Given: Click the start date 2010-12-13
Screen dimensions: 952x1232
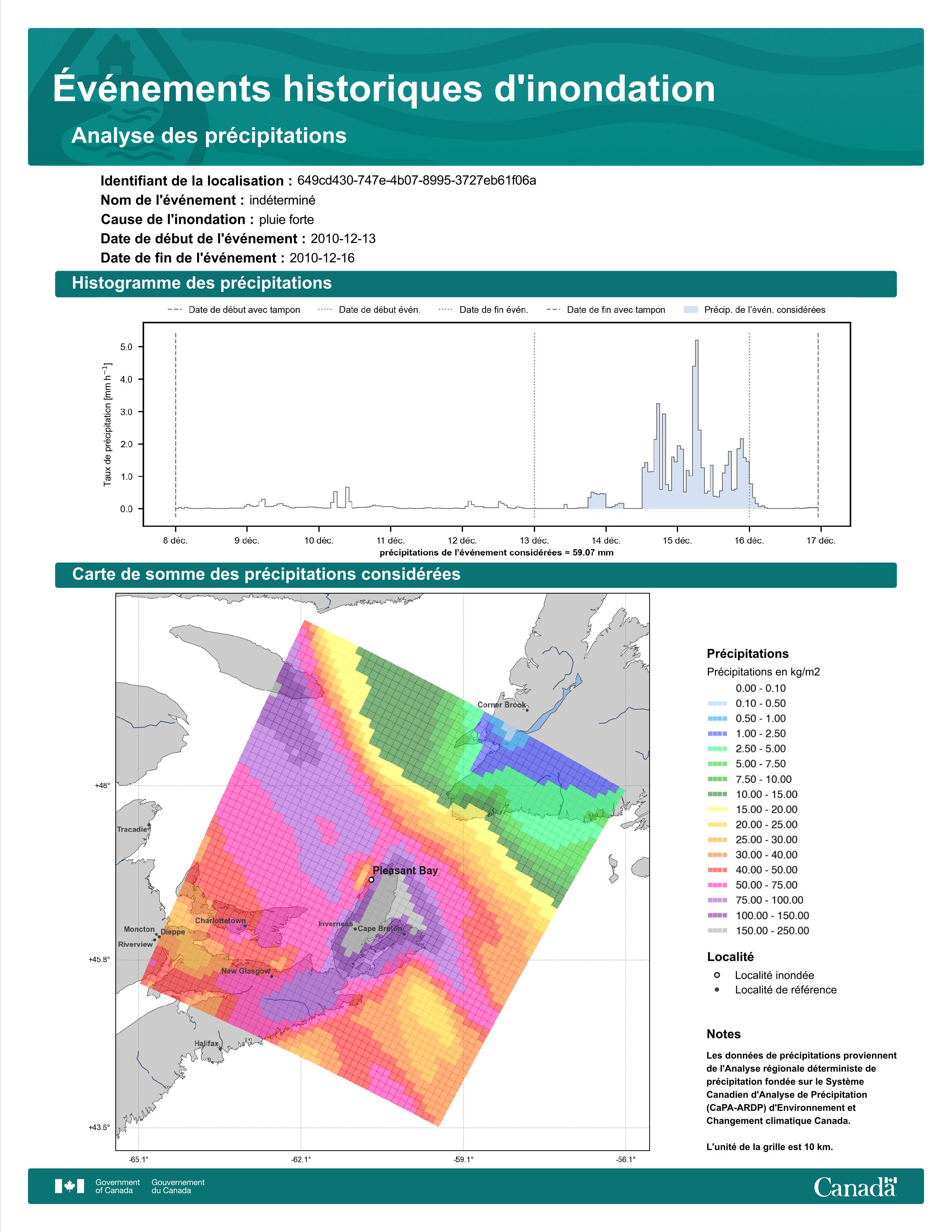Looking at the screenshot, I should click(x=343, y=239).
